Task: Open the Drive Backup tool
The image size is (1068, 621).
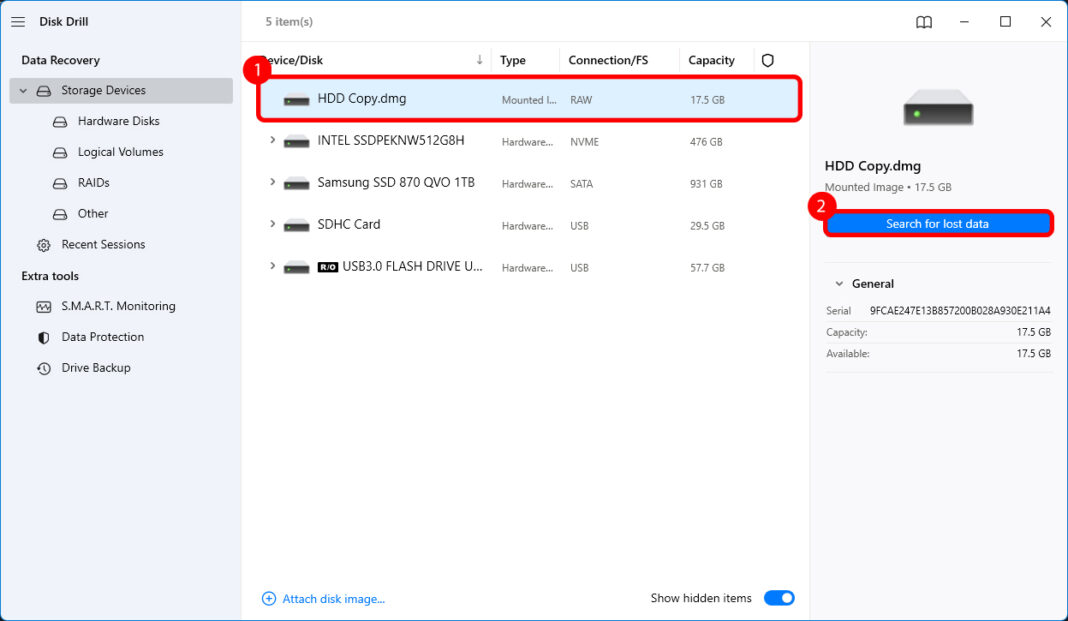Action: tap(88, 367)
